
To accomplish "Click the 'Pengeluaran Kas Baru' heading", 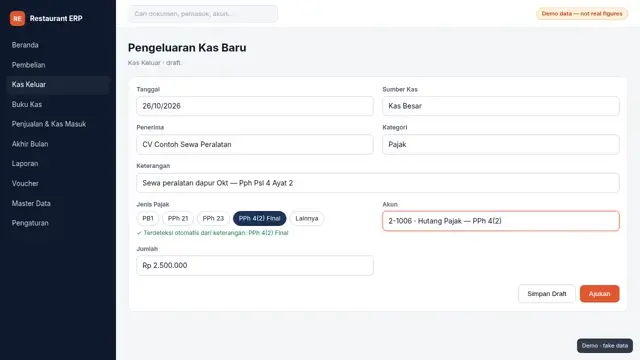I will (187, 48).
